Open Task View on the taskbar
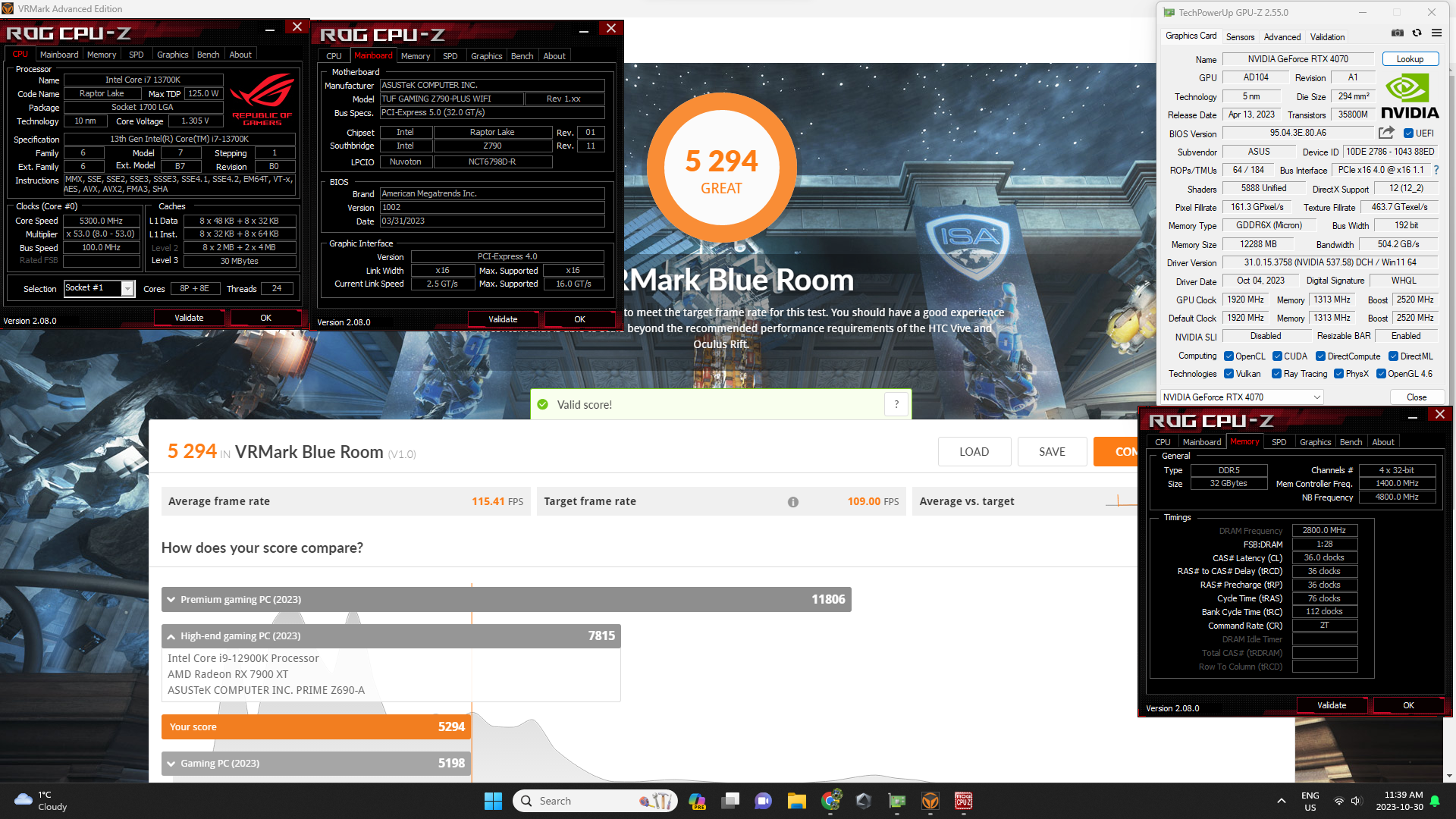 [x=730, y=801]
